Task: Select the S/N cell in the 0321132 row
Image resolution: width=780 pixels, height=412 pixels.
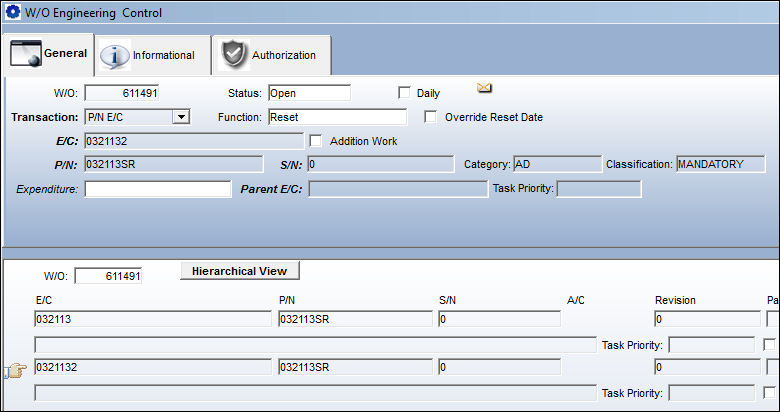Action: pos(499,367)
